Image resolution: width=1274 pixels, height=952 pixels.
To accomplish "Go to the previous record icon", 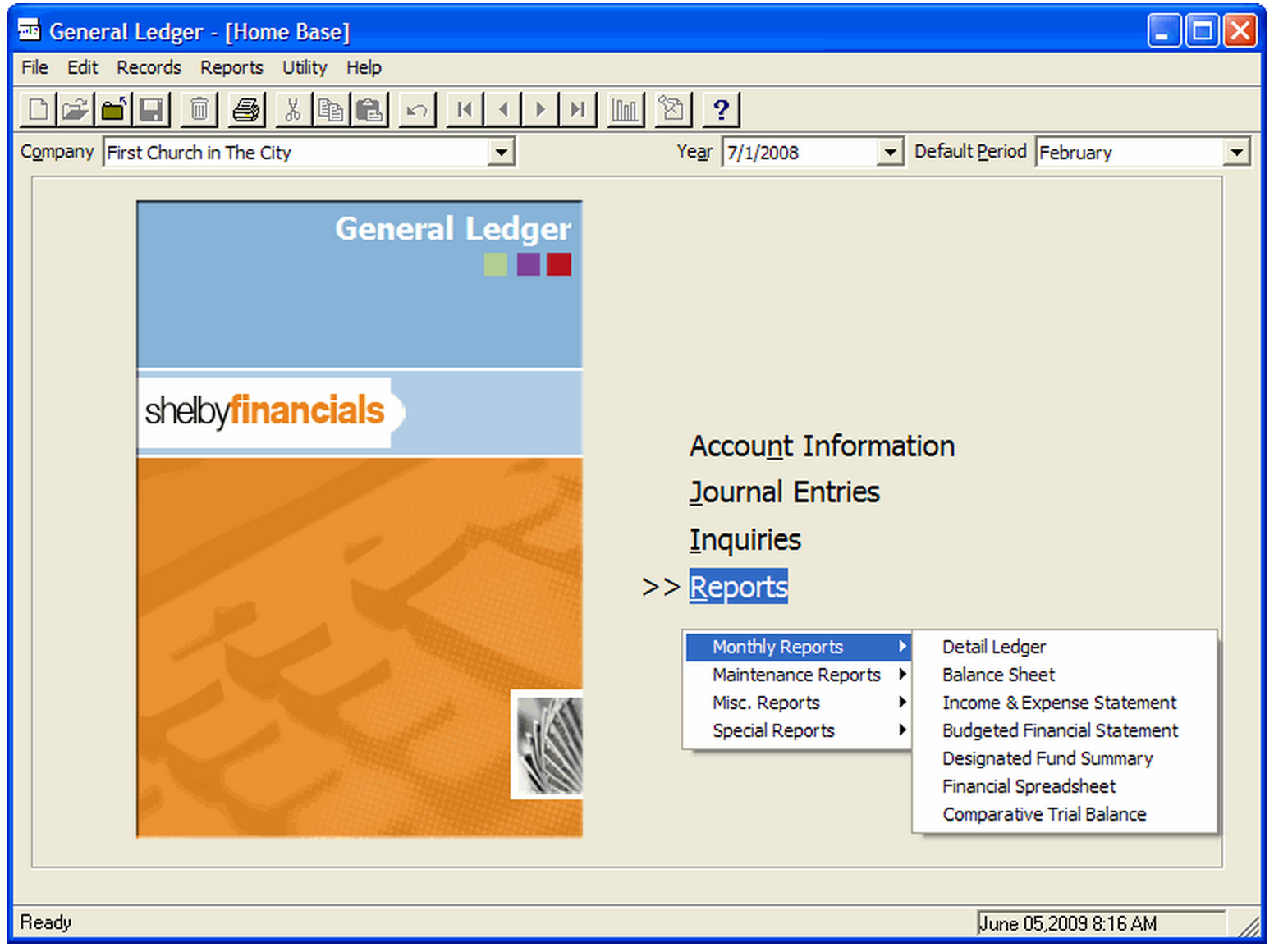I will coord(502,109).
